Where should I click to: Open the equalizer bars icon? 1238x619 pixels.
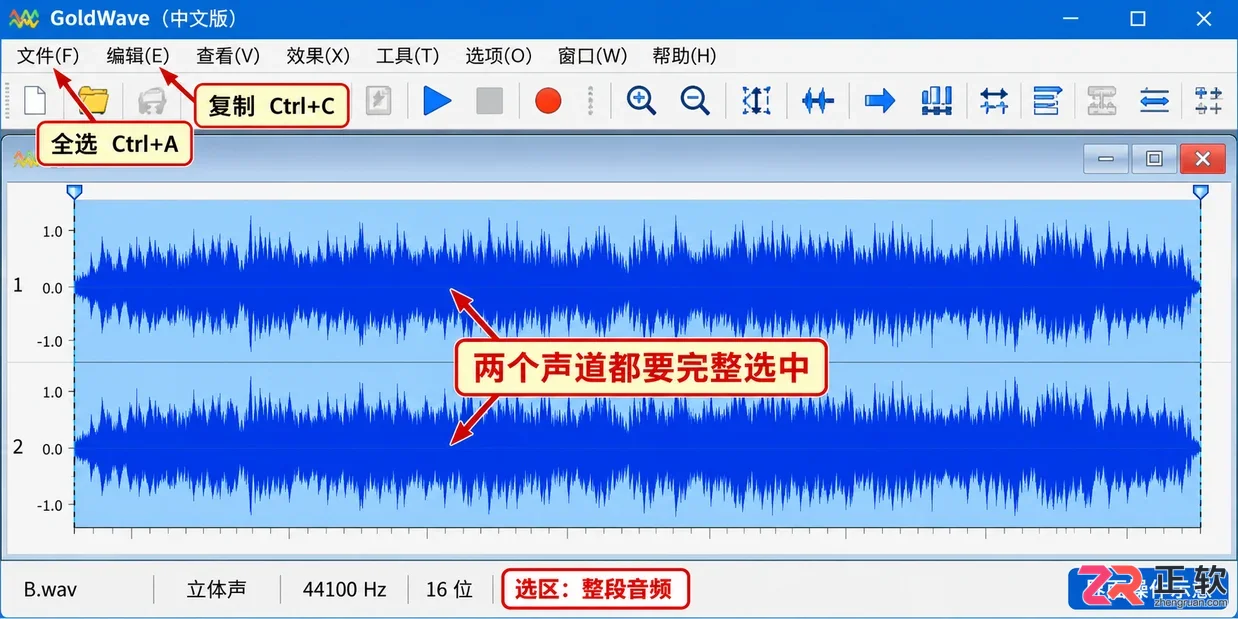pos(936,100)
